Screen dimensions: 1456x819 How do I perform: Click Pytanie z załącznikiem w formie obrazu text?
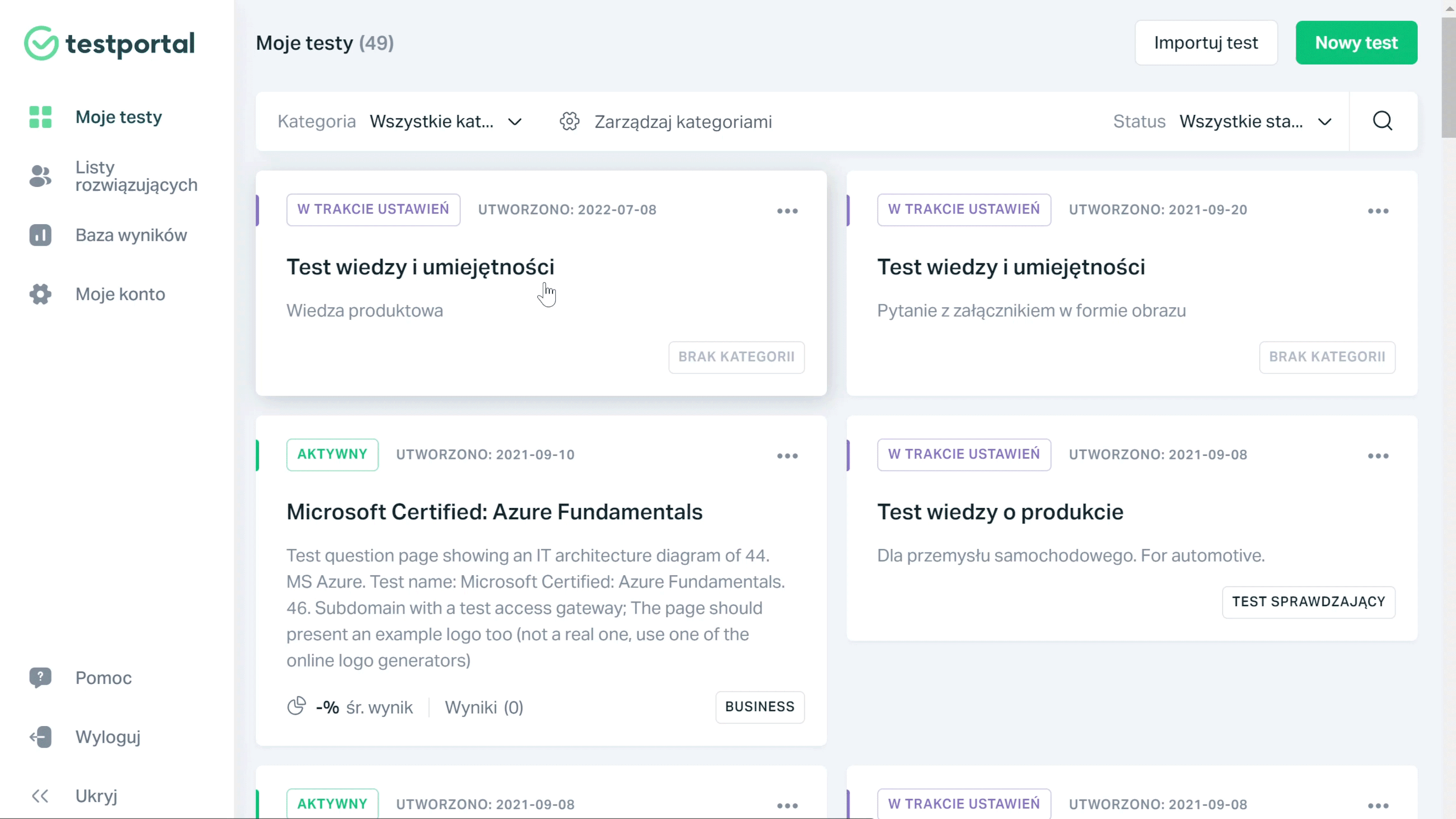pos(1031,310)
